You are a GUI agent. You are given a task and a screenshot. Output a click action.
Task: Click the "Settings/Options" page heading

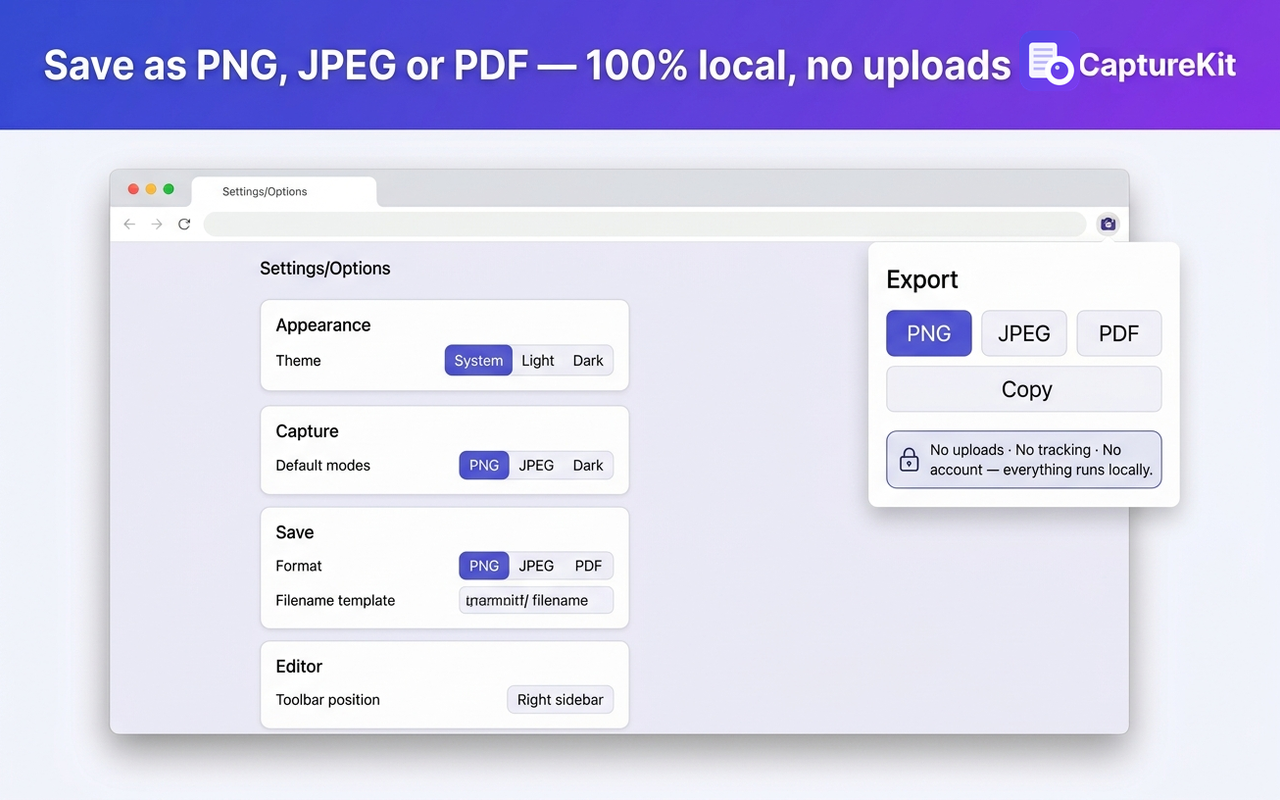click(325, 268)
